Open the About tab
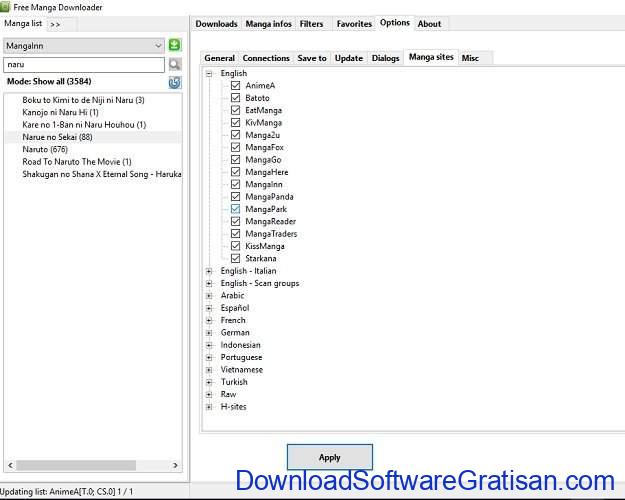Image resolution: width=625 pixels, height=500 pixels. click(x=429, y=24)
